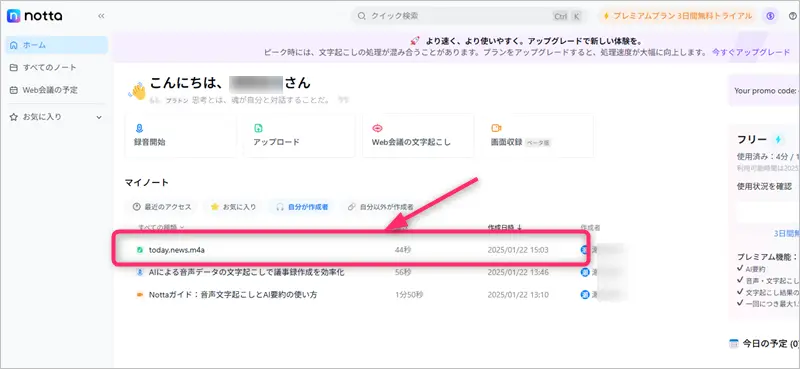
Task: Select the お気に入り filter tab with star
Action: (x=233, y=207)
